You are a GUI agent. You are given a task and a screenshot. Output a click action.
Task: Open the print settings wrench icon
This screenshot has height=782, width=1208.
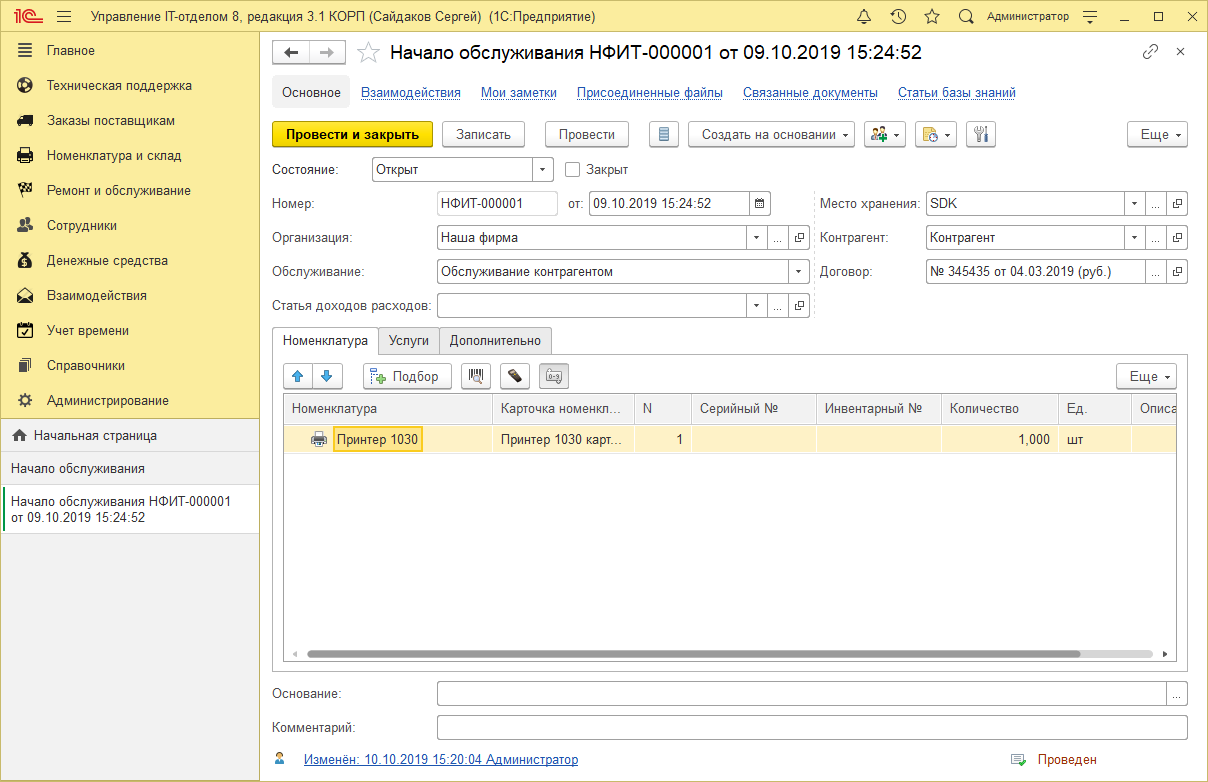tap(981, 134)
